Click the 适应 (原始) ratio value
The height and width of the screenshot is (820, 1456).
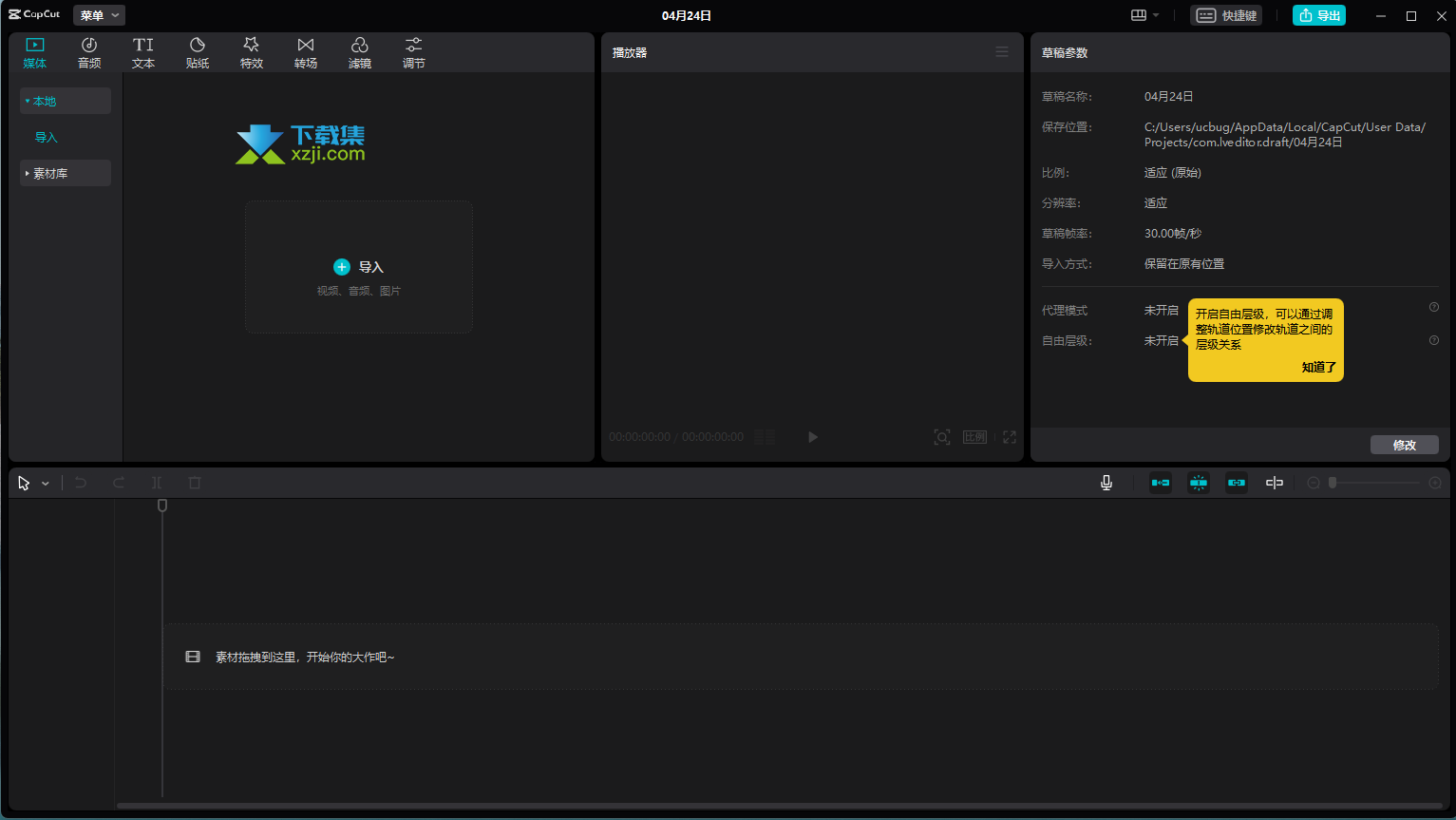click(1173, 173)
